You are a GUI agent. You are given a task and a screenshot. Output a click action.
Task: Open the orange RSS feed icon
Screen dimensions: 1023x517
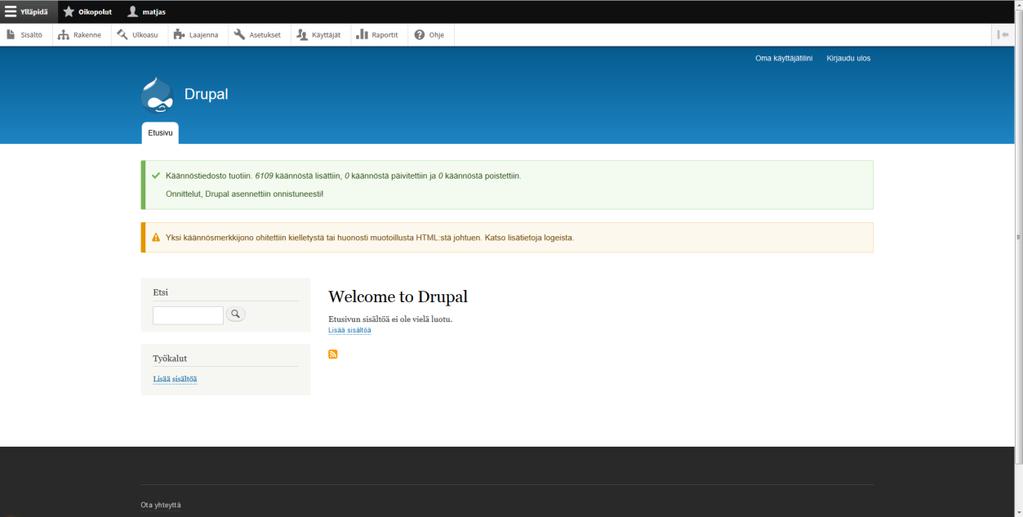coord(333,354)
